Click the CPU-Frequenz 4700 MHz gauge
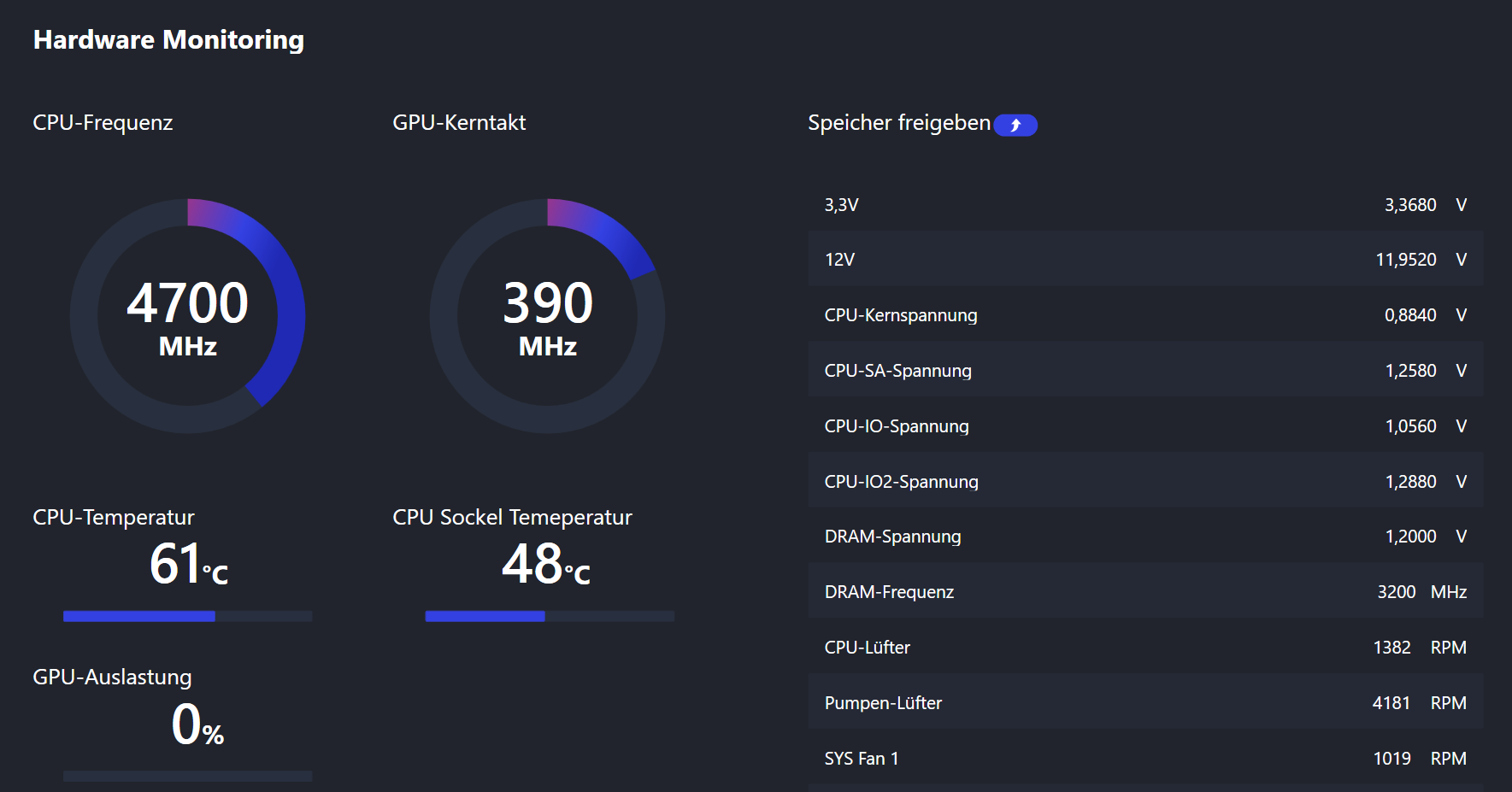The image size is (1512, 792). pos(188,316)
